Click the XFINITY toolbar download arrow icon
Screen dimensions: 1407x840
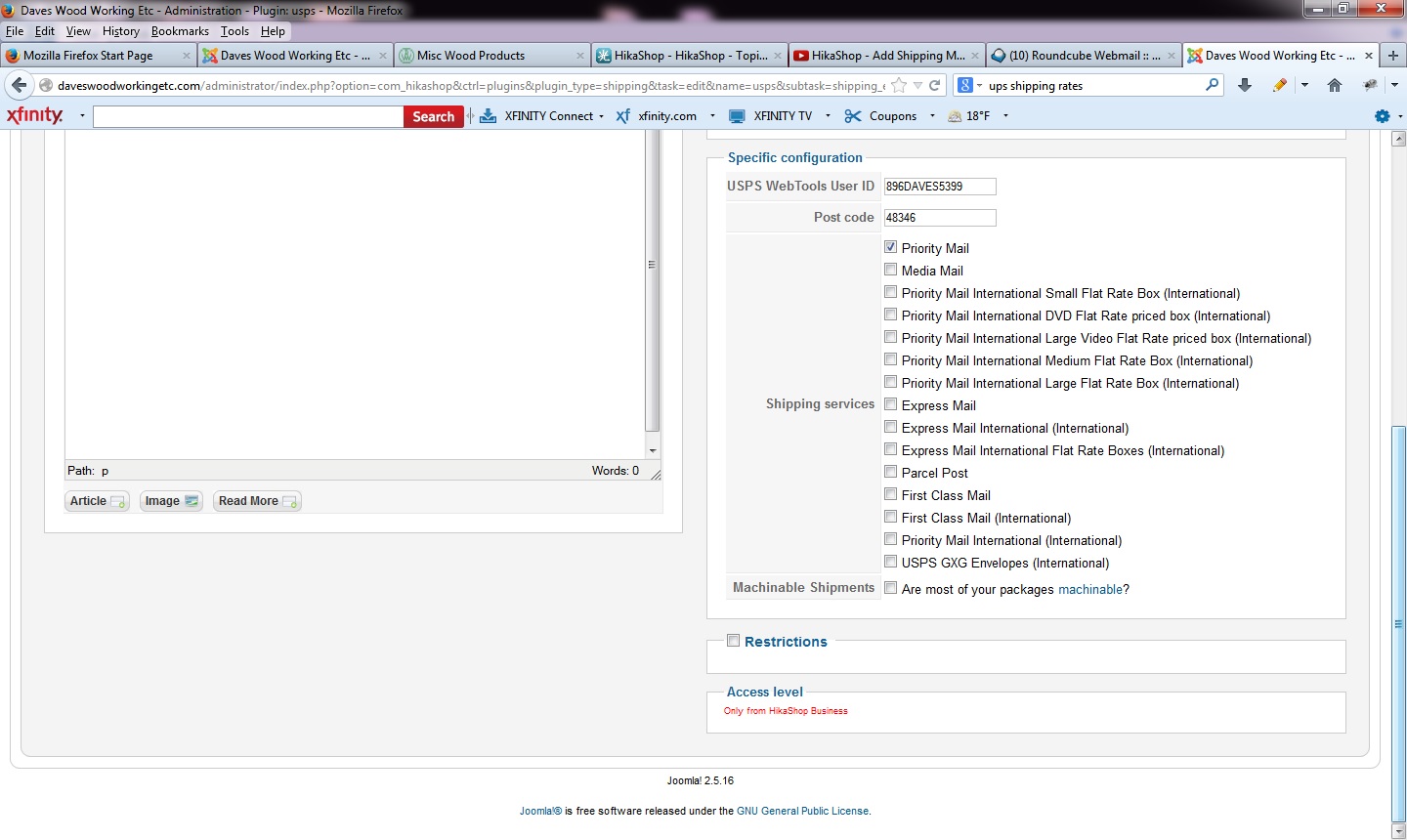click(x=488, y=116)
